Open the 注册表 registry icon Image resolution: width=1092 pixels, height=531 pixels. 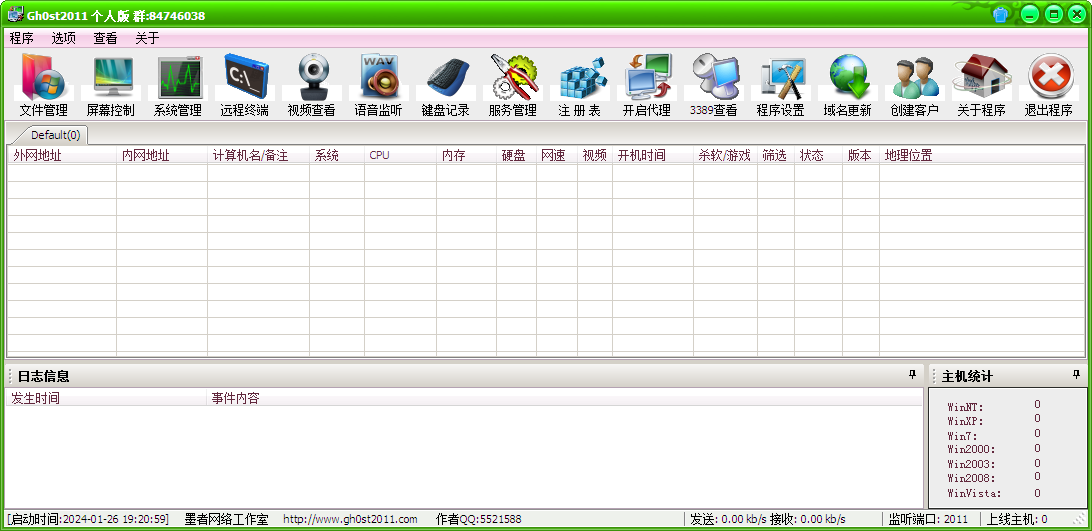click(x=580, y=85)
